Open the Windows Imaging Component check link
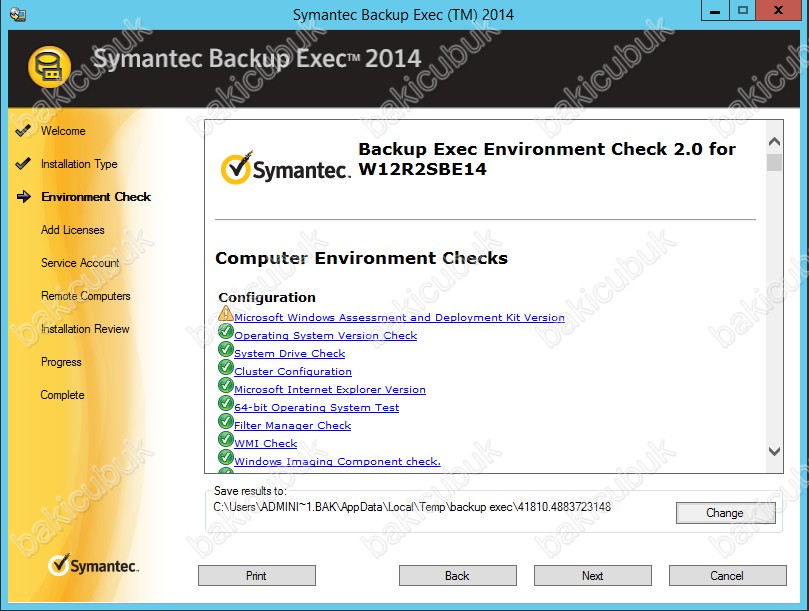Screen dimensions: 809x611 337,462
